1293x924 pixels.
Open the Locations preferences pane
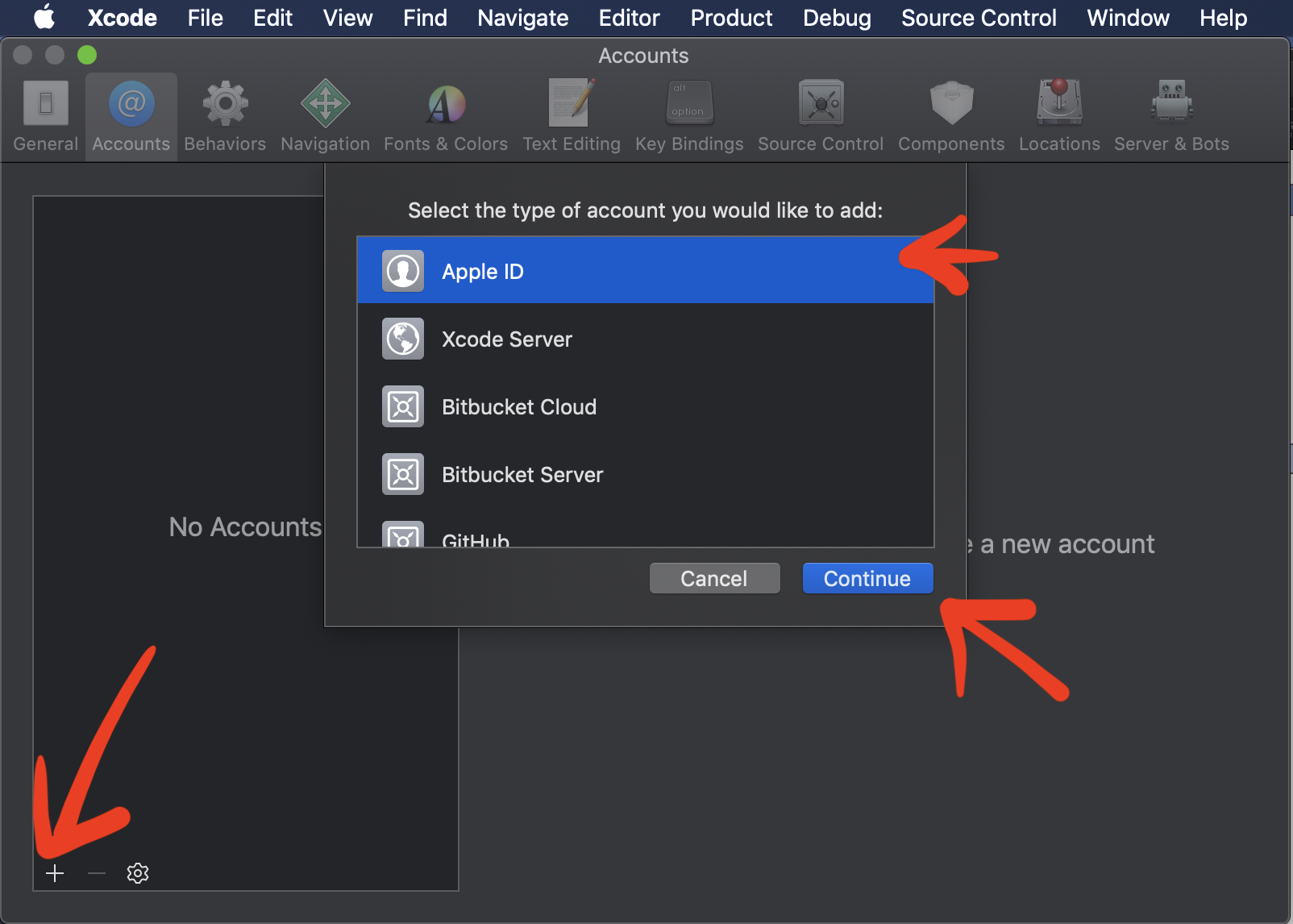pos(1059,117)
